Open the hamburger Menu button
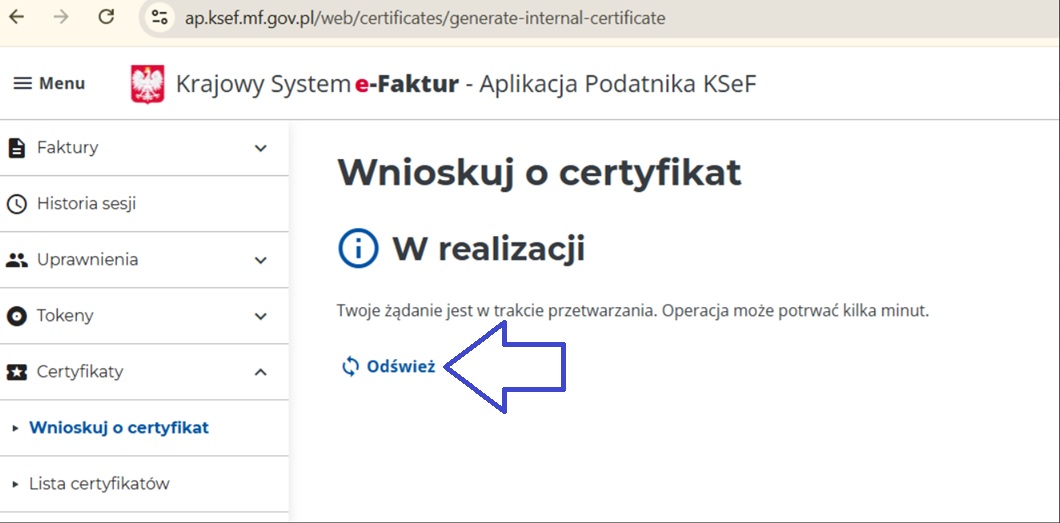Screen dimensions: 1060x523 coord(49,83)
